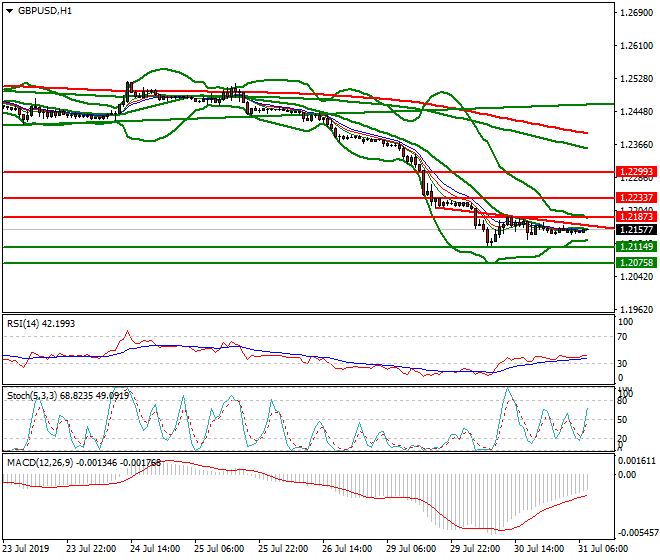This screenshot has width=660, height=560.
Task: Click the MACD scale value 0.001611
Action: pyautogui.click(x=637, y=461)
